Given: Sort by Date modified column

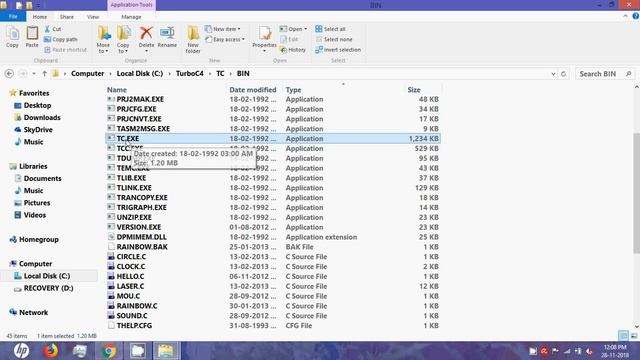Looking at the screenshot, I should coord(253,90).
